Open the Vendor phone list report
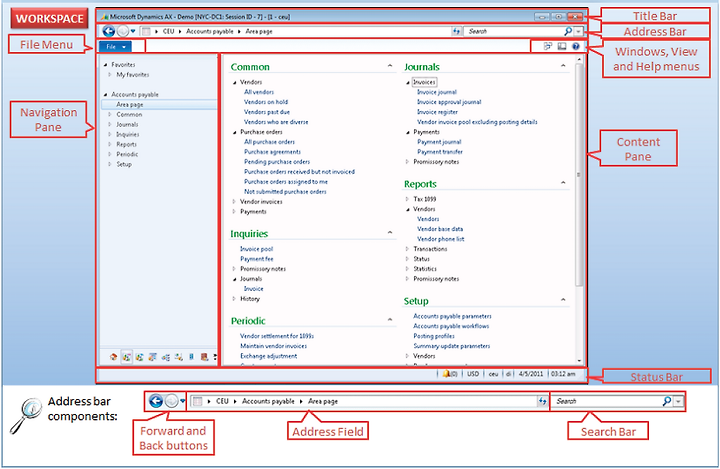720x469 pixels. [441, 239]
